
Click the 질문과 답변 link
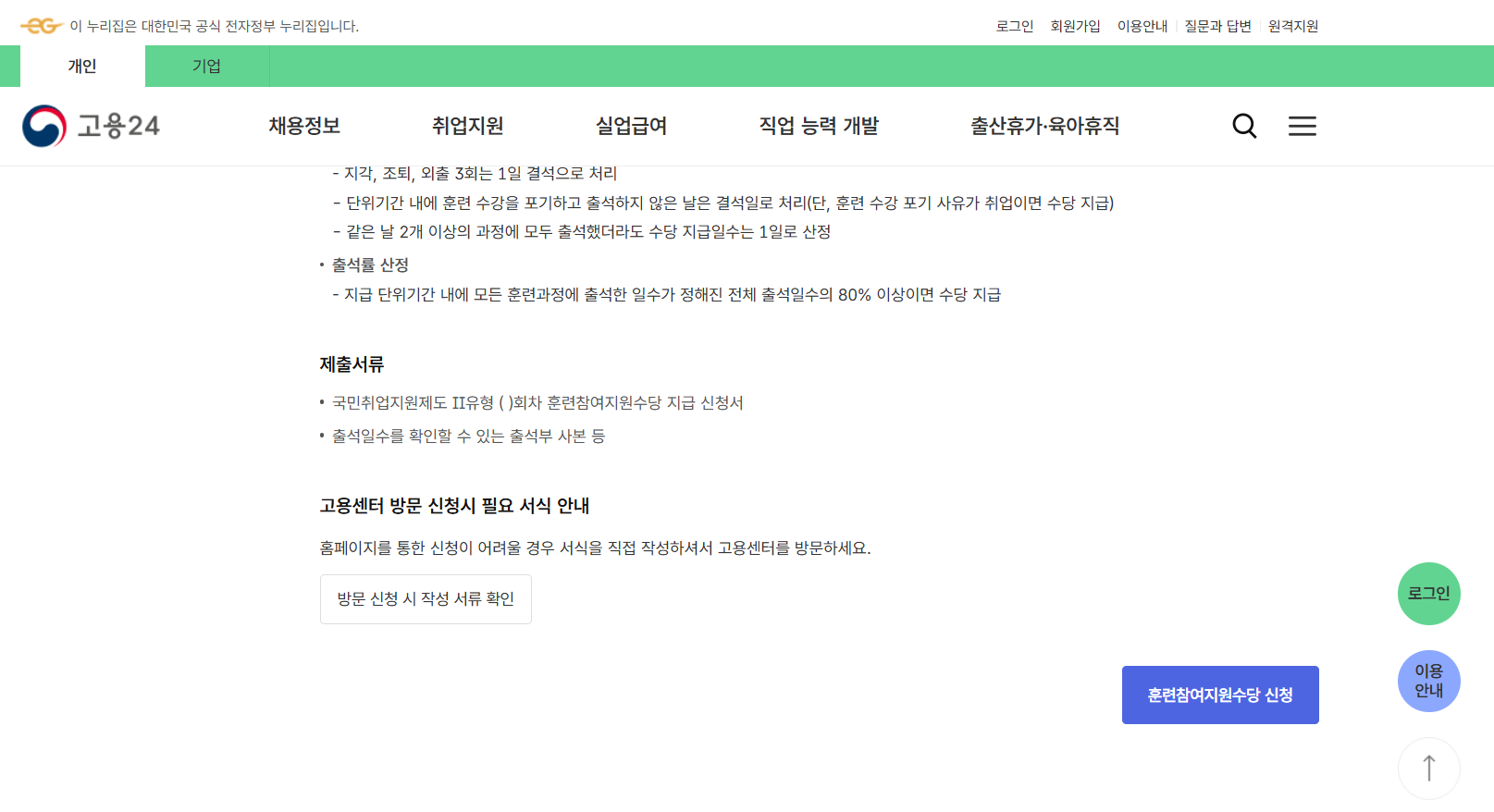tap(1217, 26)
